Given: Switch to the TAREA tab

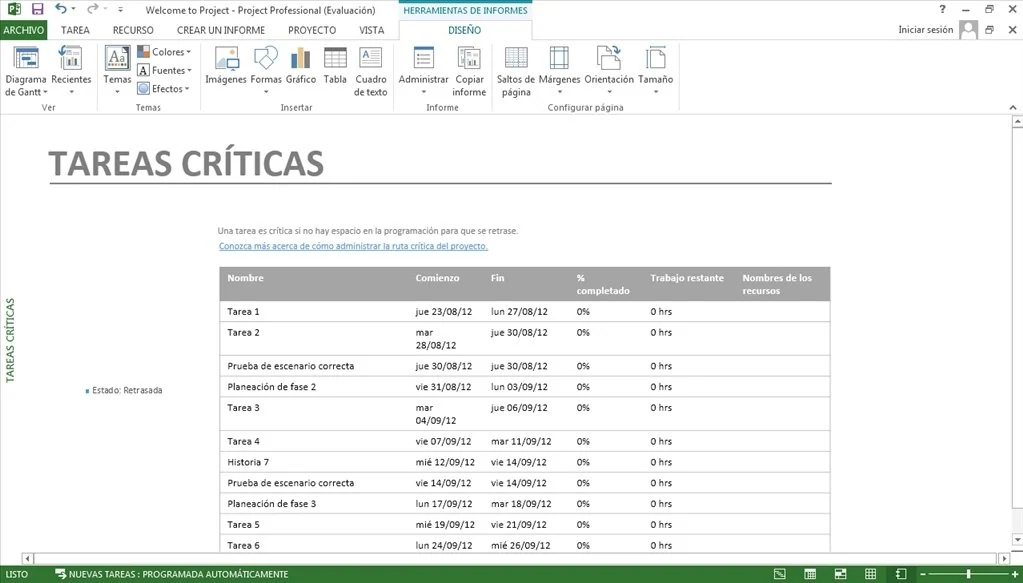Looking at the screenshot, I should [75, 30].
